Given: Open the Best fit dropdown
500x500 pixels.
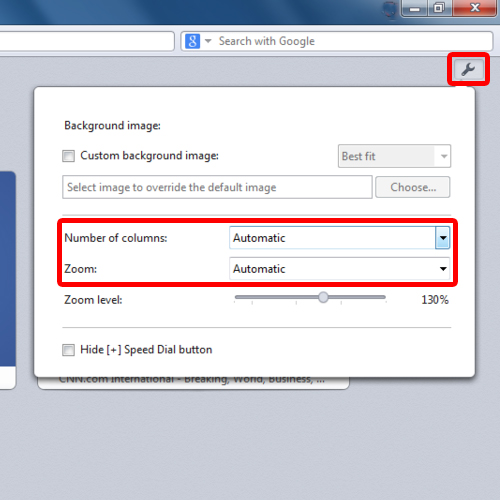Looking at the screenshot, I should [x=394, y=156].
